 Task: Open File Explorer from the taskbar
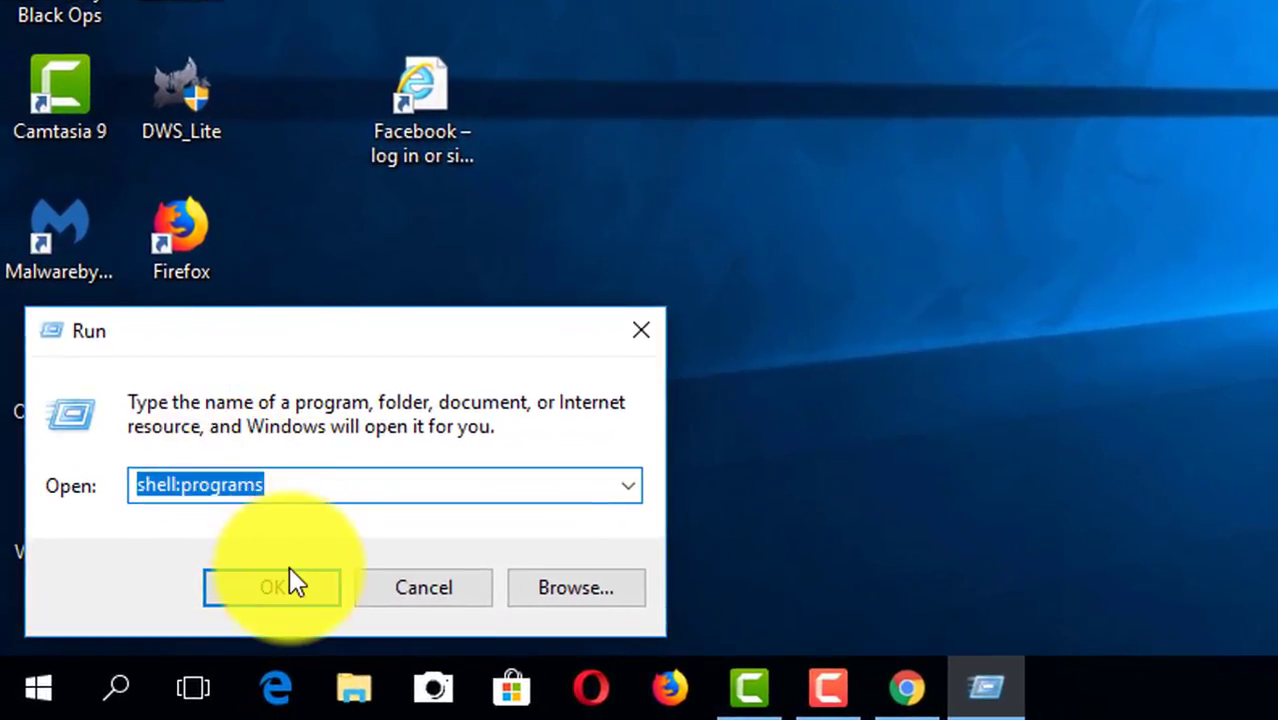tap(354, 688)
